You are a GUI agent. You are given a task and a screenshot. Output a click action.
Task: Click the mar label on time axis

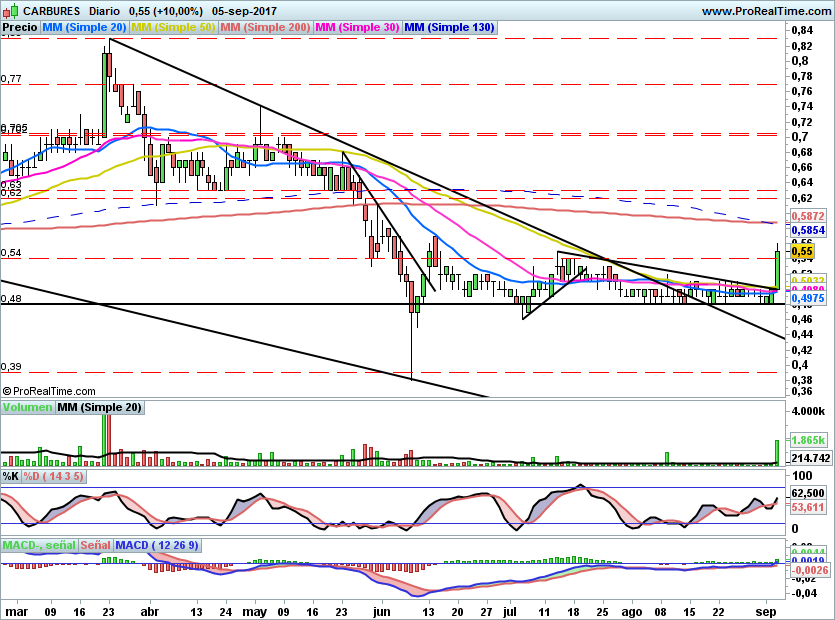[17, 612]
